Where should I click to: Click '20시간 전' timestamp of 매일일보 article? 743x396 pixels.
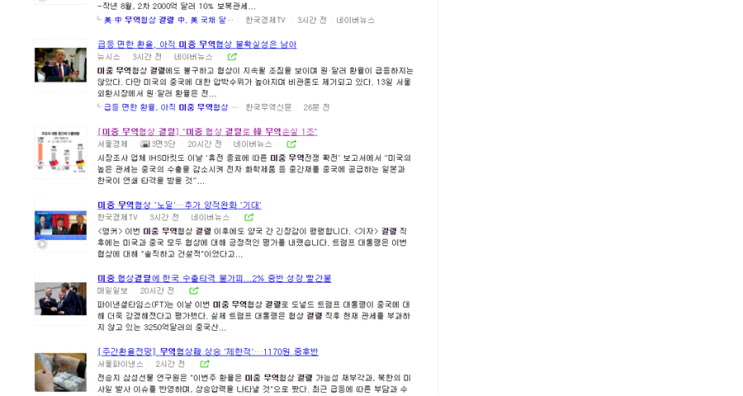[x=157, y=291]
